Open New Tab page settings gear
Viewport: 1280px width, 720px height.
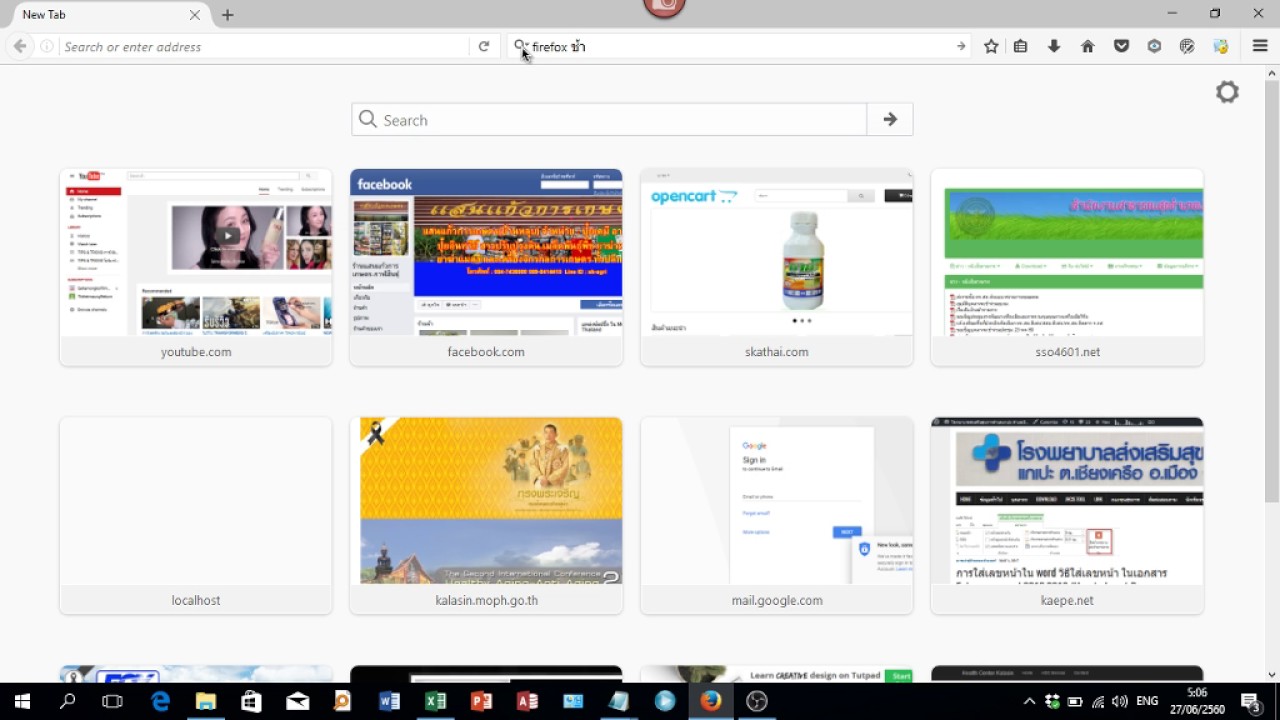pyautogui.click(x=1227, y=92)
